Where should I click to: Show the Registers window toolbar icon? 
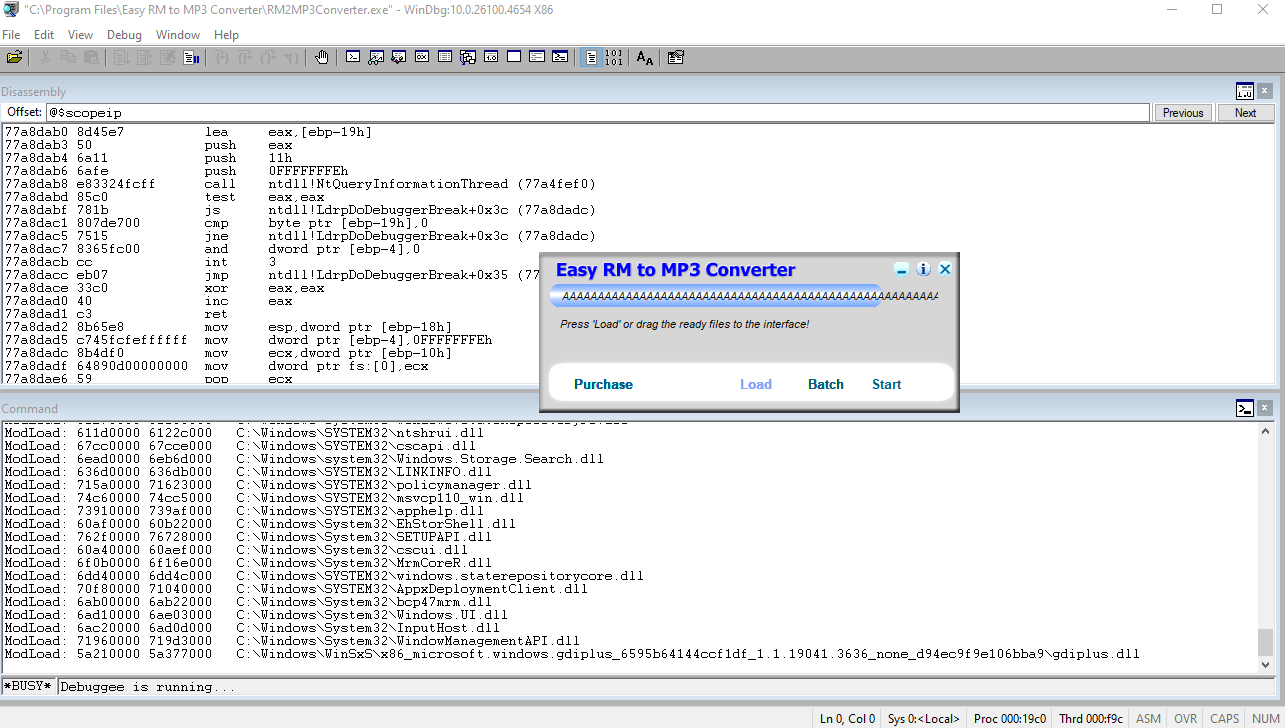[x=422, y=58]
